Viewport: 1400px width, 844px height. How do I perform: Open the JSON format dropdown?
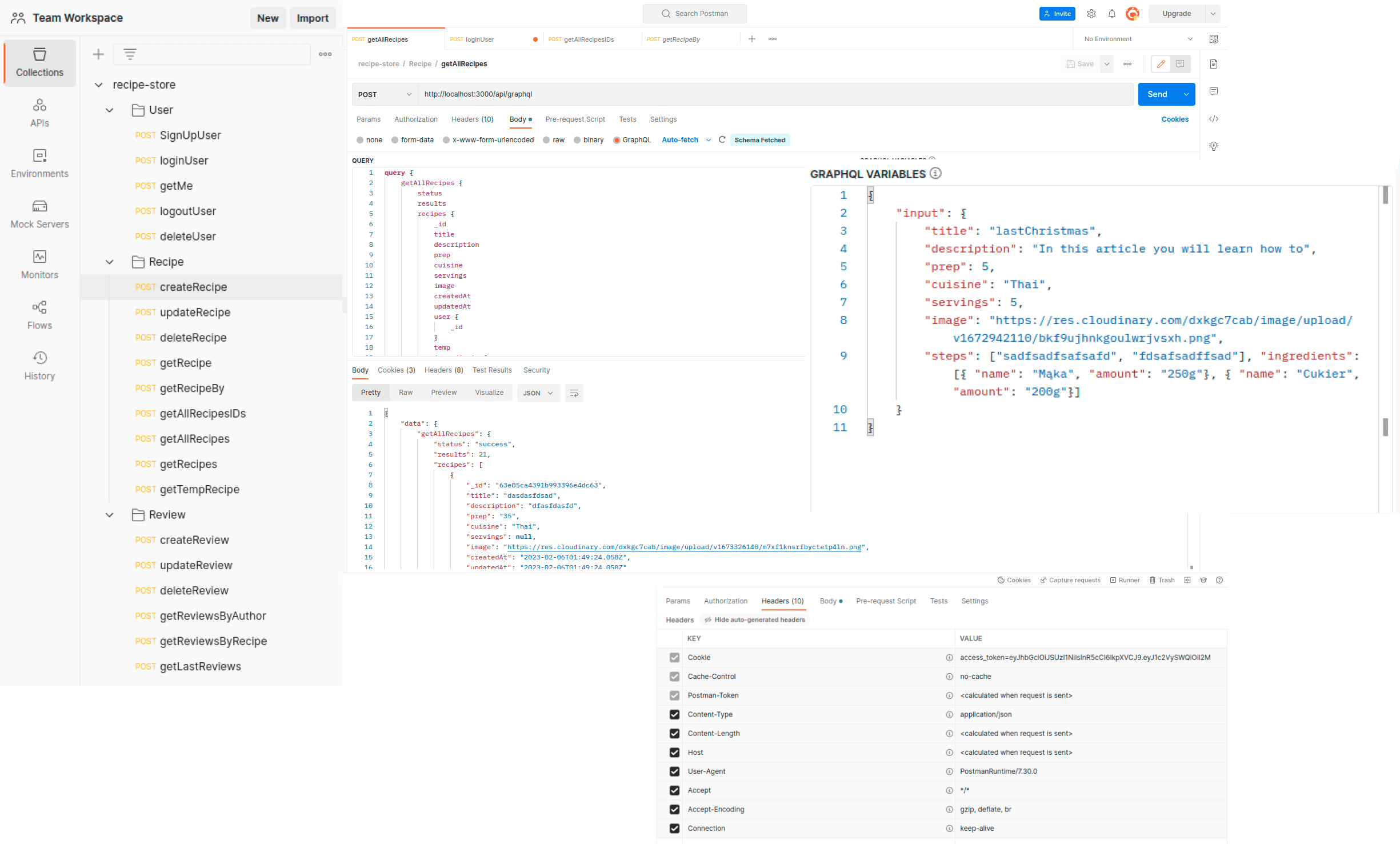pyautogui.click(x=538, y=393)
